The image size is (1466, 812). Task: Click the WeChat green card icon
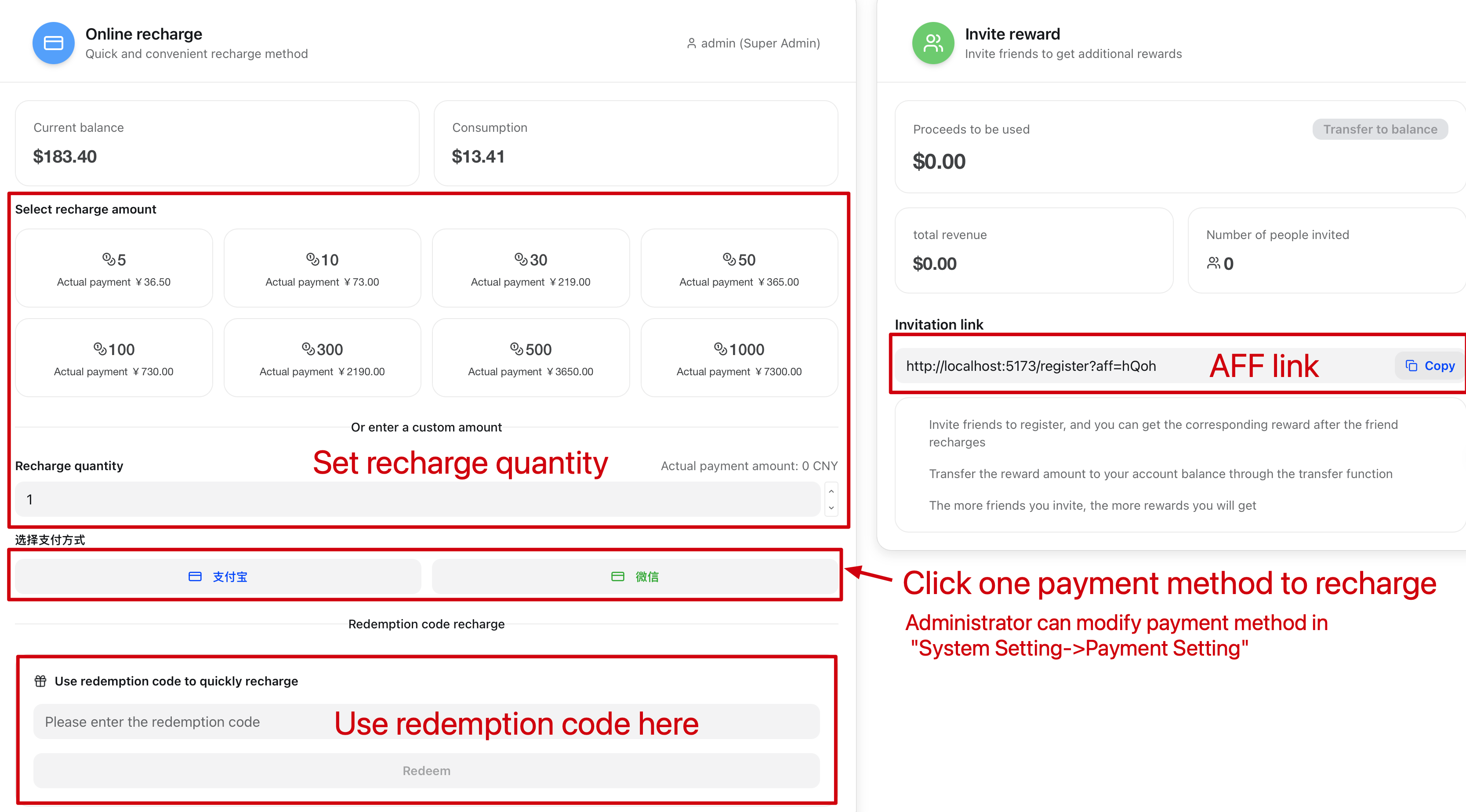pyautogui.click(x=617, y=577)
